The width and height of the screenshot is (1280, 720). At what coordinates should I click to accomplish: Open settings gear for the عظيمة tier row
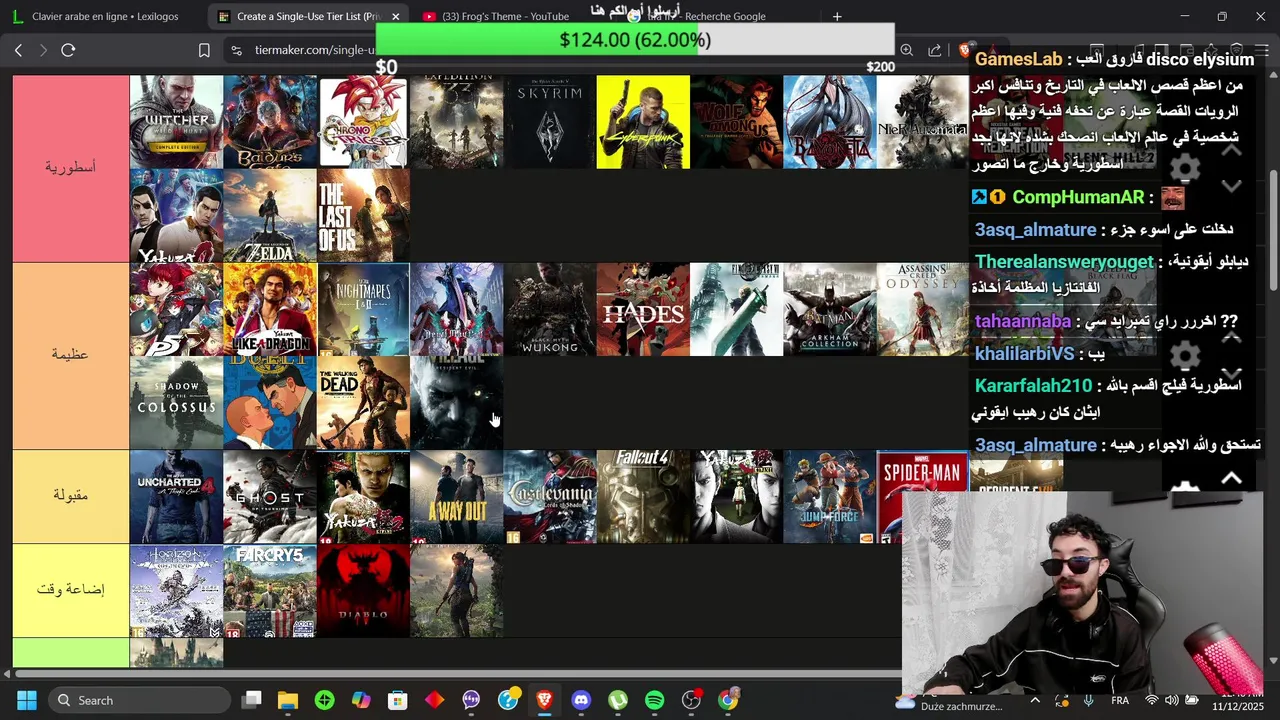[1185, 355]
